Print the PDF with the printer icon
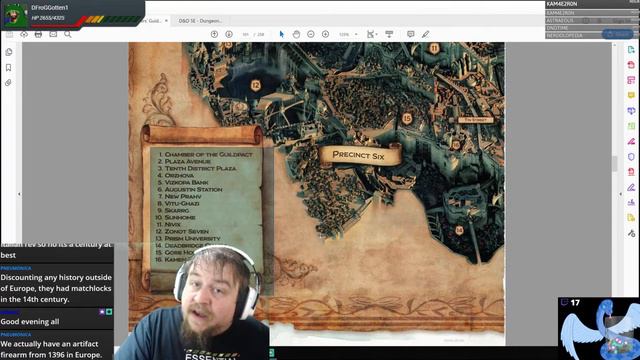The image size is (640, 360). tap(38, 34)
